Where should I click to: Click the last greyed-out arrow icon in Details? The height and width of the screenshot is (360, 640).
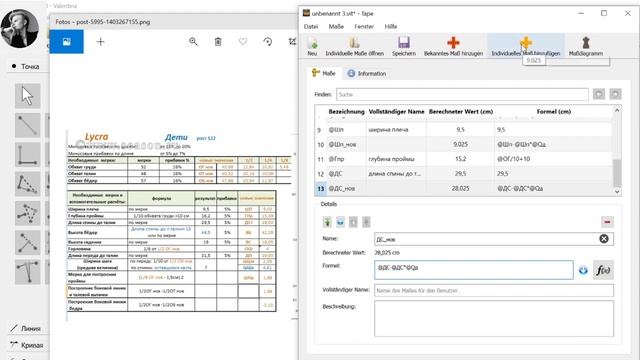click(366, 222)
